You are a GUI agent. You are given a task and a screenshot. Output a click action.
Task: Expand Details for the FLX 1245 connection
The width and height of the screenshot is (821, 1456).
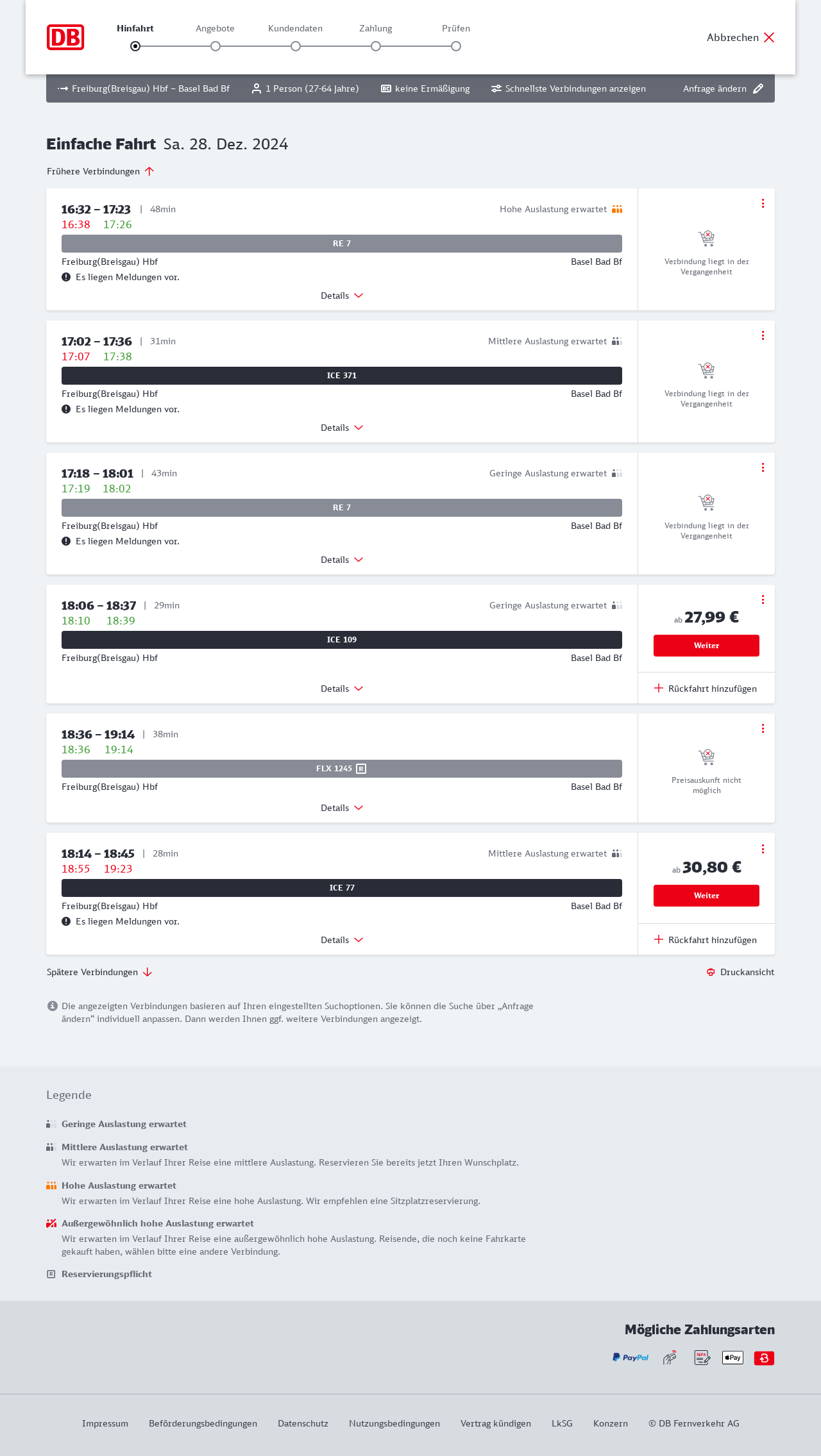342,808
